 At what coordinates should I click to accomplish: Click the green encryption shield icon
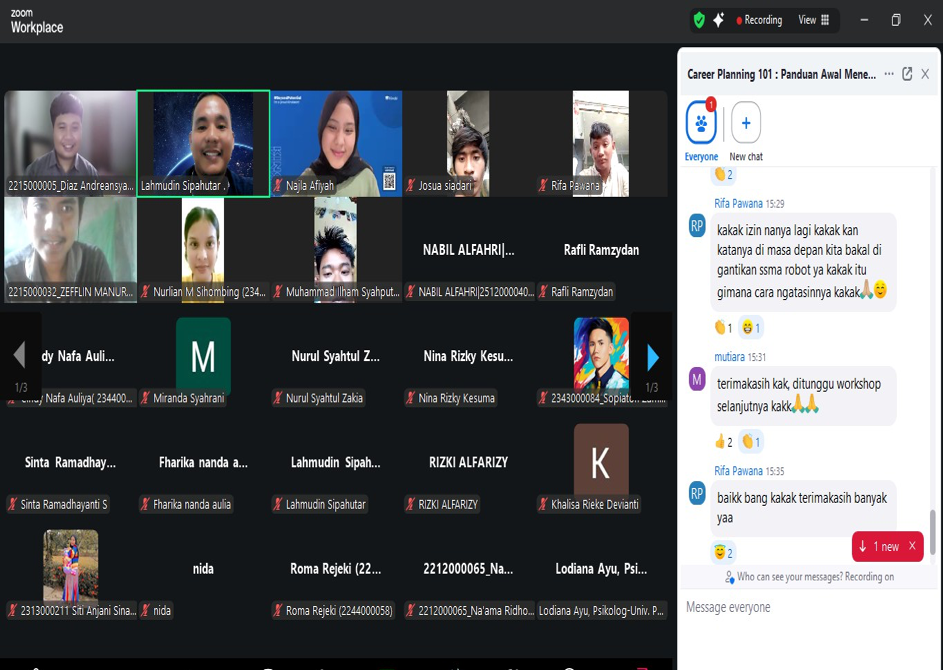pos(699,20)
